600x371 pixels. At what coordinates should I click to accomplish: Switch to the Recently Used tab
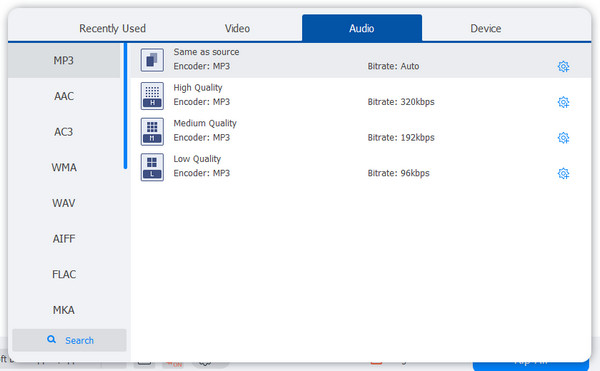pos(112,28)
